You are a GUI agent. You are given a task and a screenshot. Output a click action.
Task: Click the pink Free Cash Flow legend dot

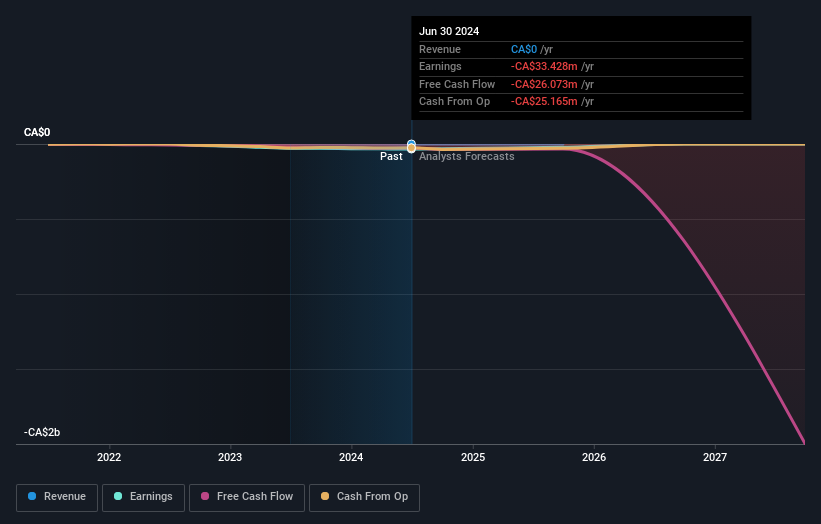(205, 496)
